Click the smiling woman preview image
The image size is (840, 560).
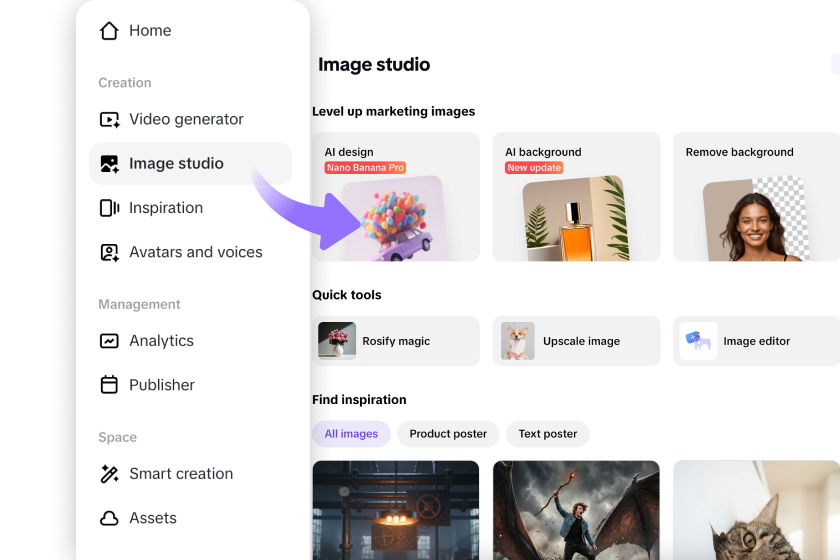pos(756,219)
